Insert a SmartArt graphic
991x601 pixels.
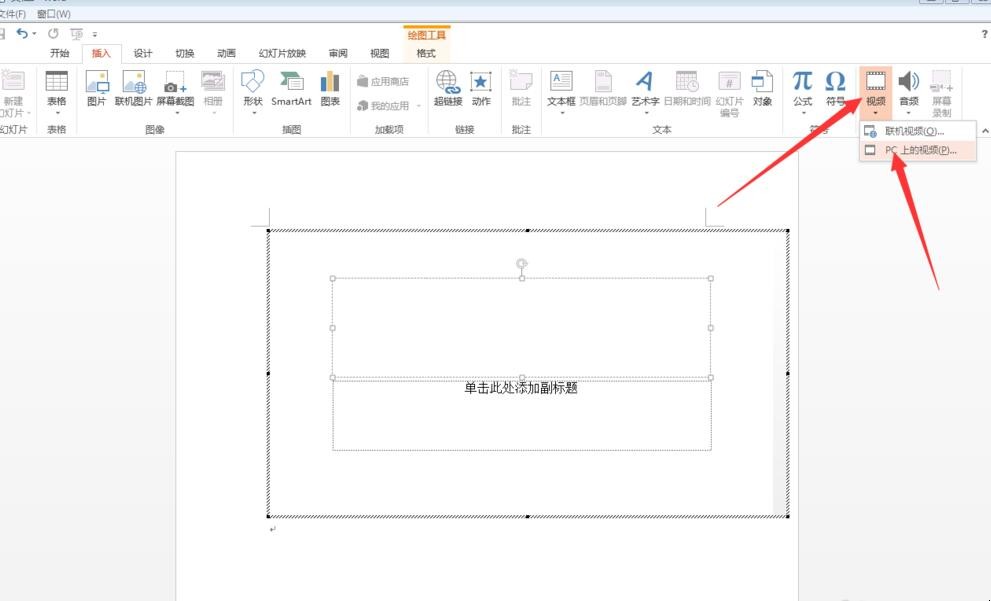click(291, 88)
